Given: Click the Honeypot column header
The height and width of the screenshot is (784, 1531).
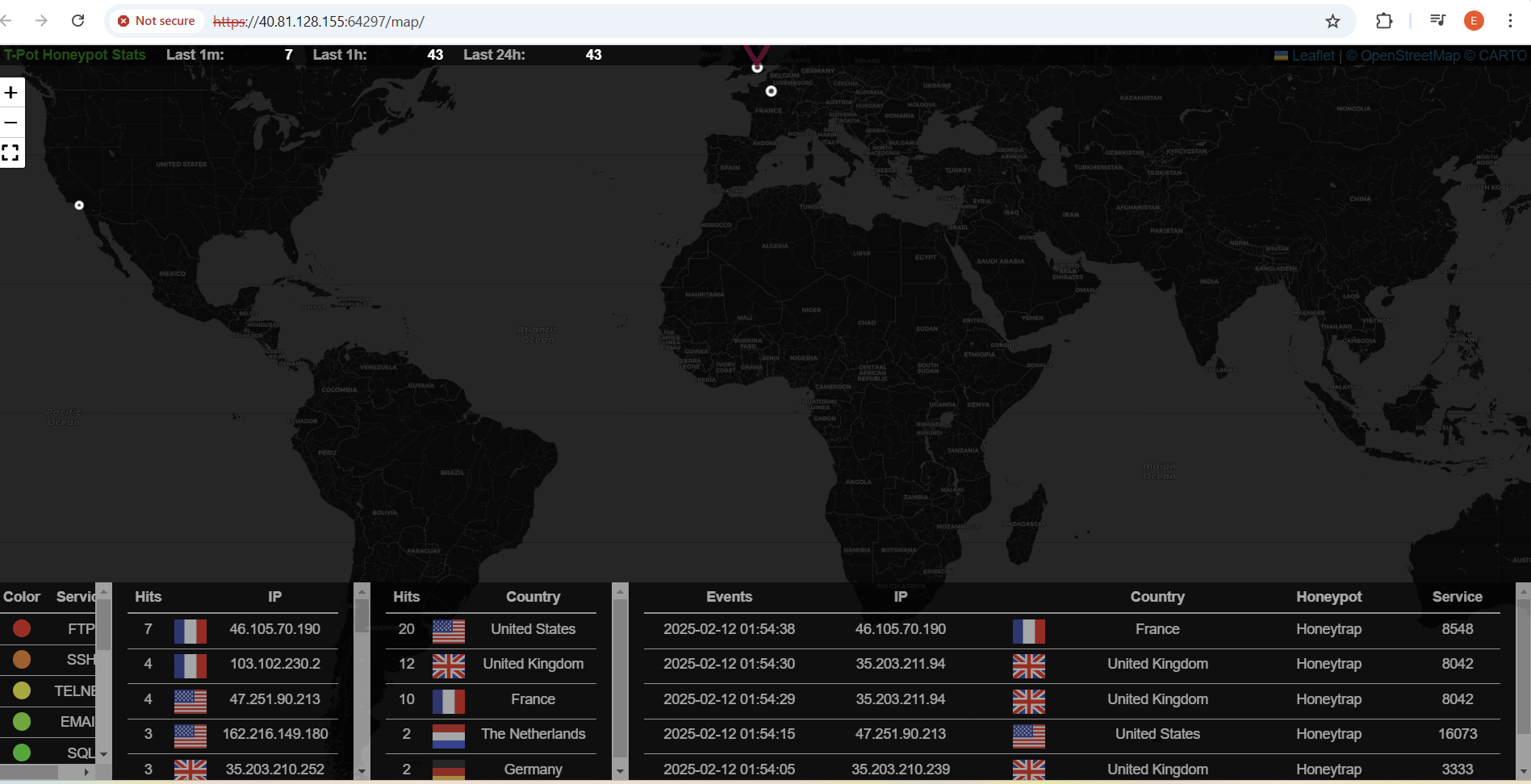Looking at the screenshot, I should (x=1328, y=597).
